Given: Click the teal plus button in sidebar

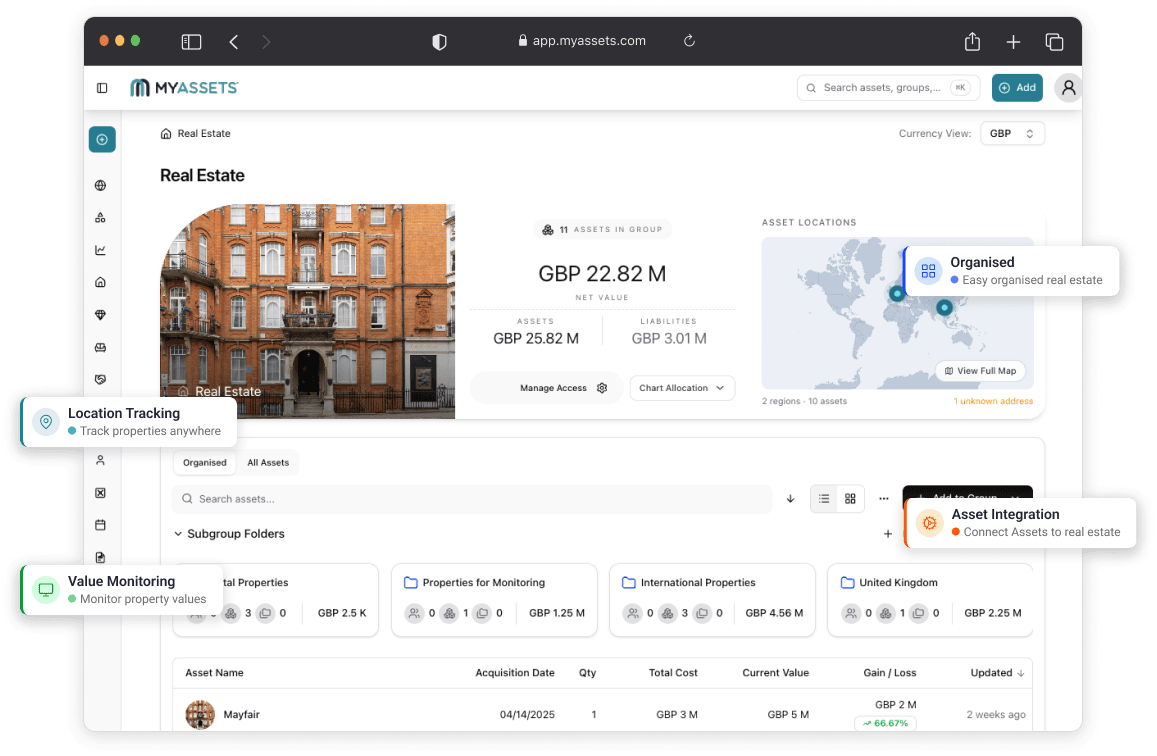Looking at the screenshot, I should pos(102,139).
